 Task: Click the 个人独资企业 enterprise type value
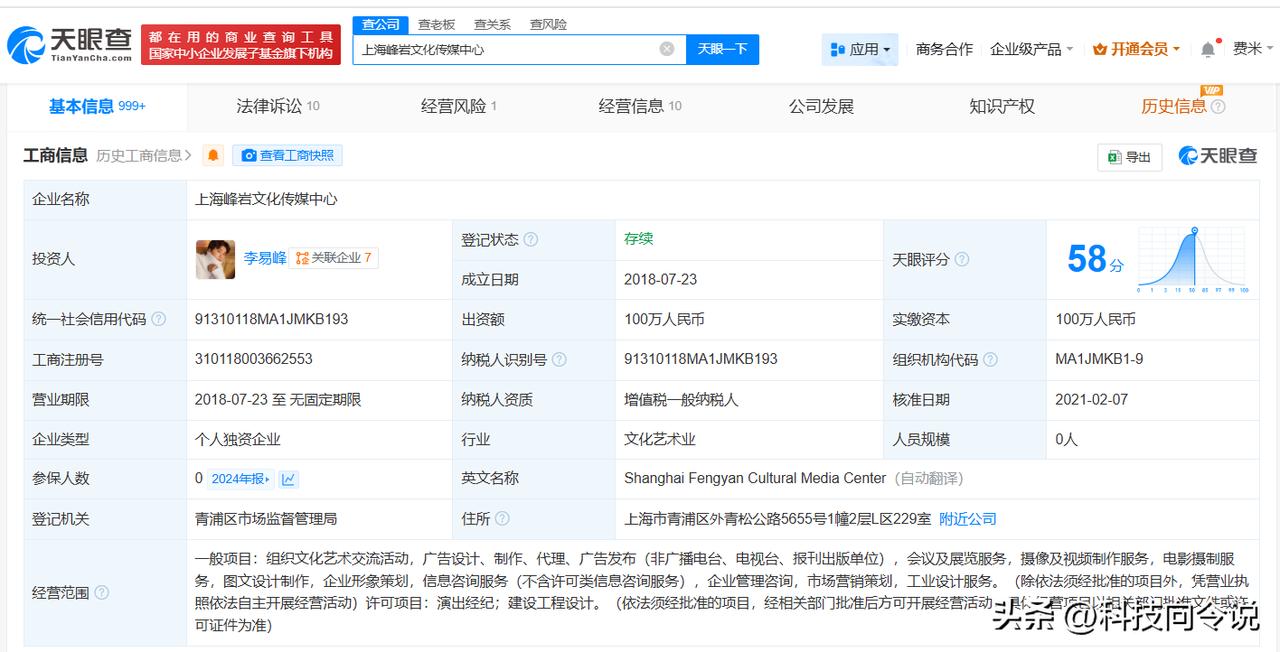point(238,439)
